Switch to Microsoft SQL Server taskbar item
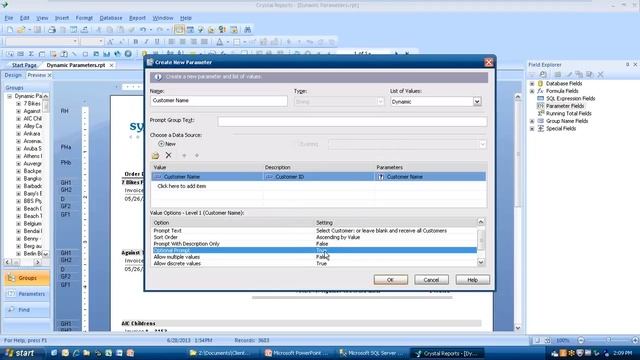 tap(371, 353)
